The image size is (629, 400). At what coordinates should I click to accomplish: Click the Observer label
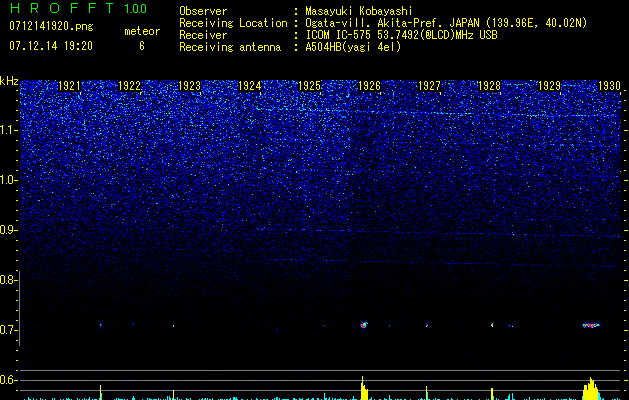(203, 11)
